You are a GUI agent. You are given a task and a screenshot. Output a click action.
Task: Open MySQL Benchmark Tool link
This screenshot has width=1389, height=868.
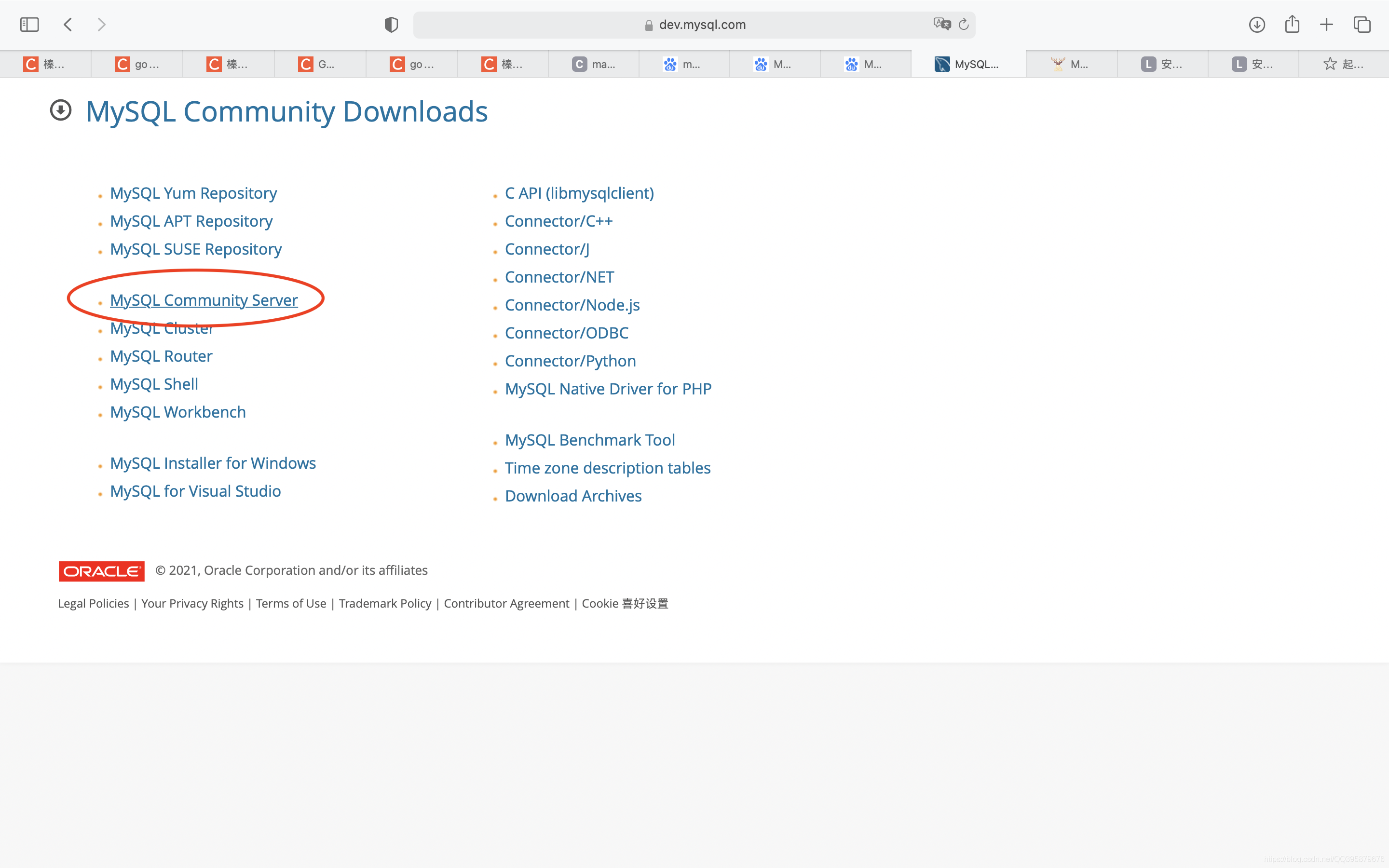click(589, 440)
